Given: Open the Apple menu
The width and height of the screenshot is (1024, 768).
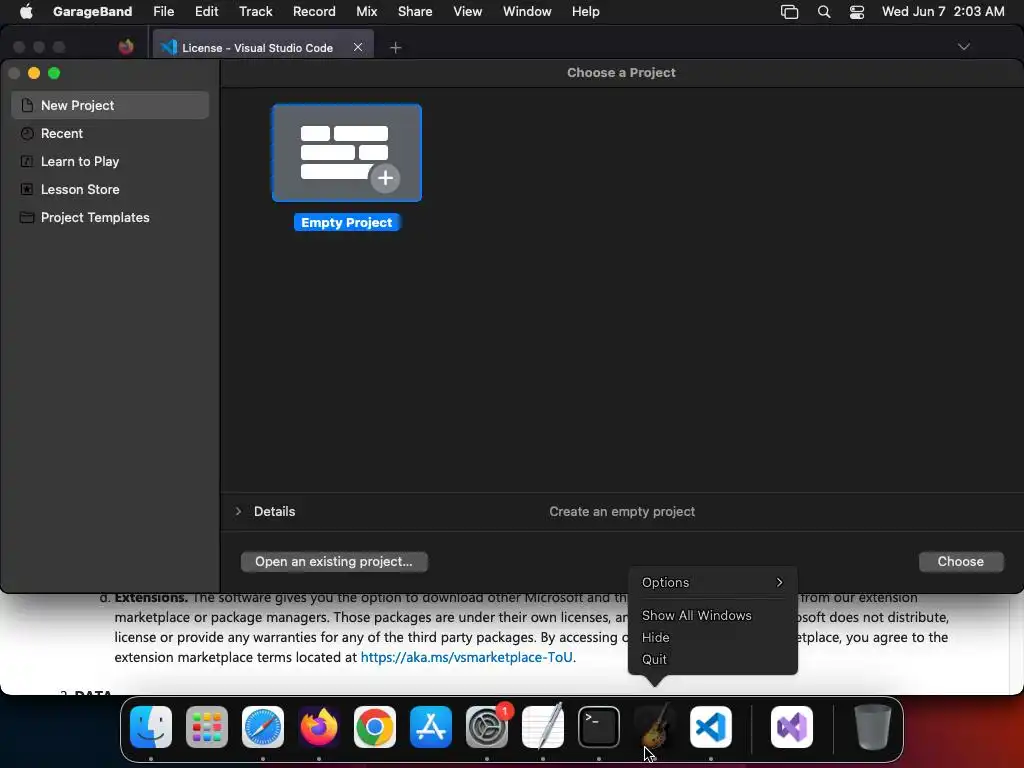Looking at the screenshot, I should (26, 12).
